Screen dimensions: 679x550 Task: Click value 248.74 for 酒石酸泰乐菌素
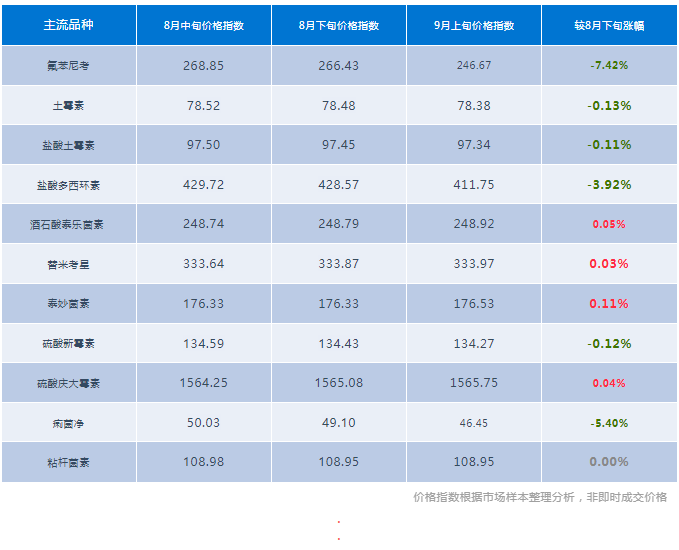204,223
